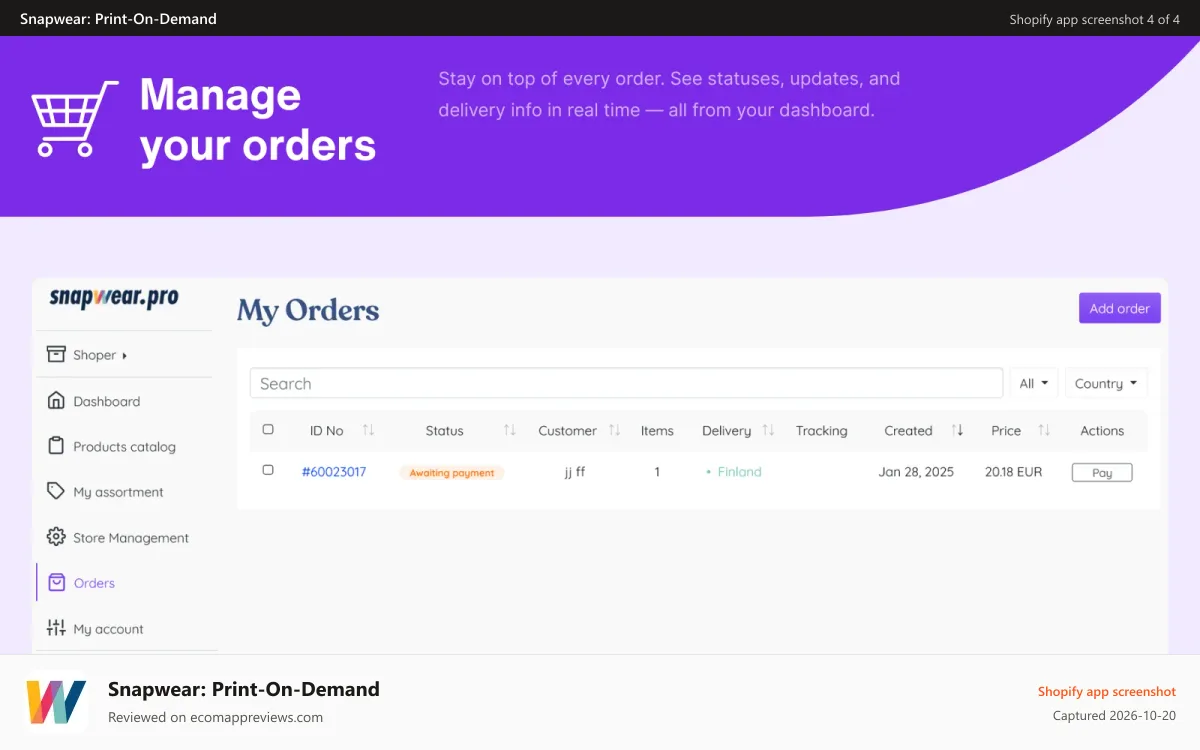Click the Search orders input field

pos(626,383)
